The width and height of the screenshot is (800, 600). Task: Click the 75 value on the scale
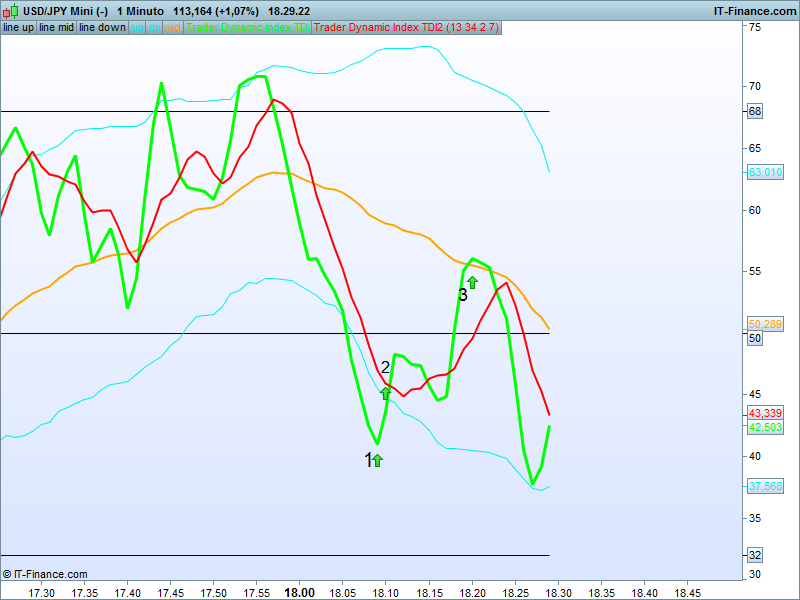pos(755,28)
